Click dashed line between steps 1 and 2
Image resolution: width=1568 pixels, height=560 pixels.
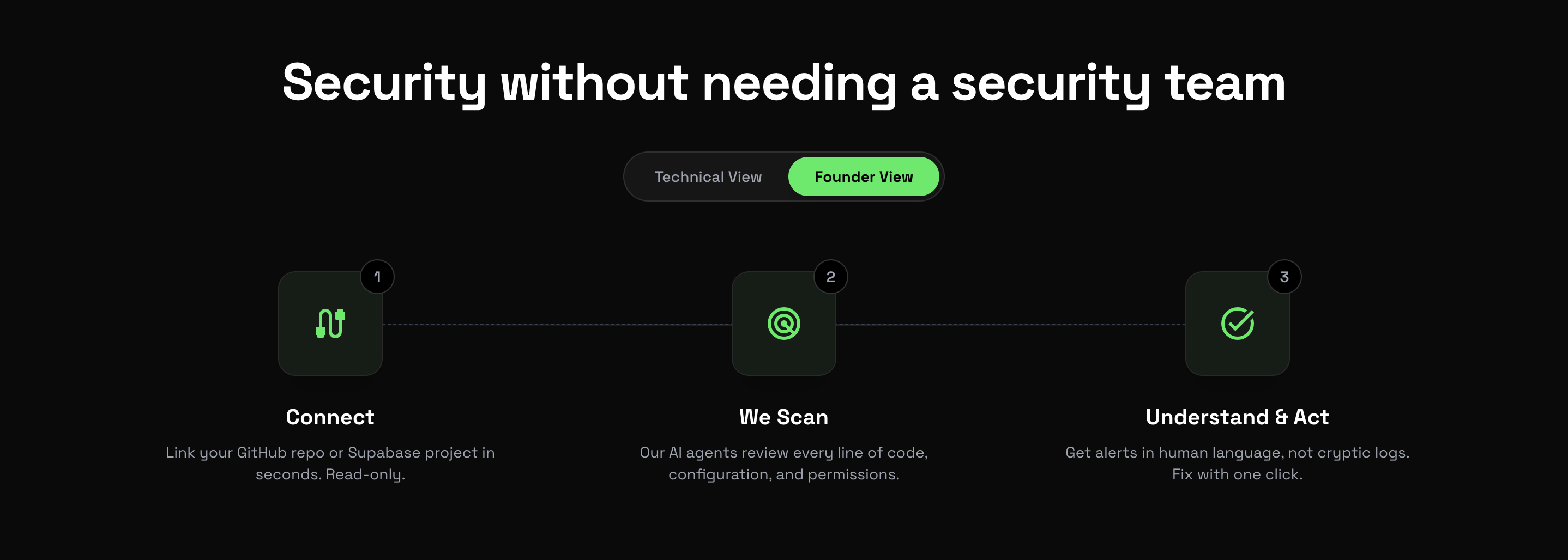(x=557, y=324)
